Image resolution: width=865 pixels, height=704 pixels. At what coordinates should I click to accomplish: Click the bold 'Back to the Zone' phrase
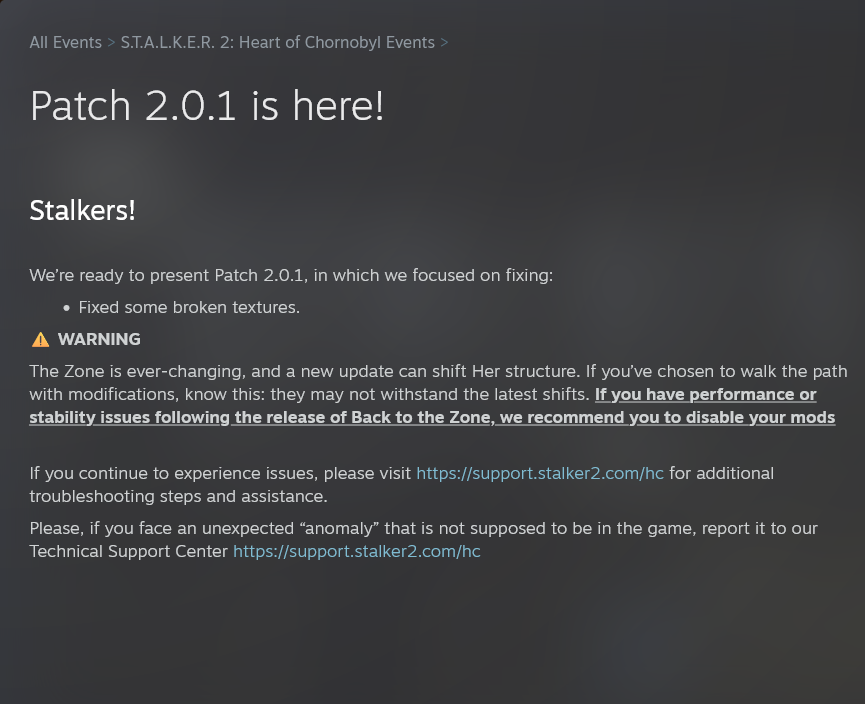(x=421, y=418)
